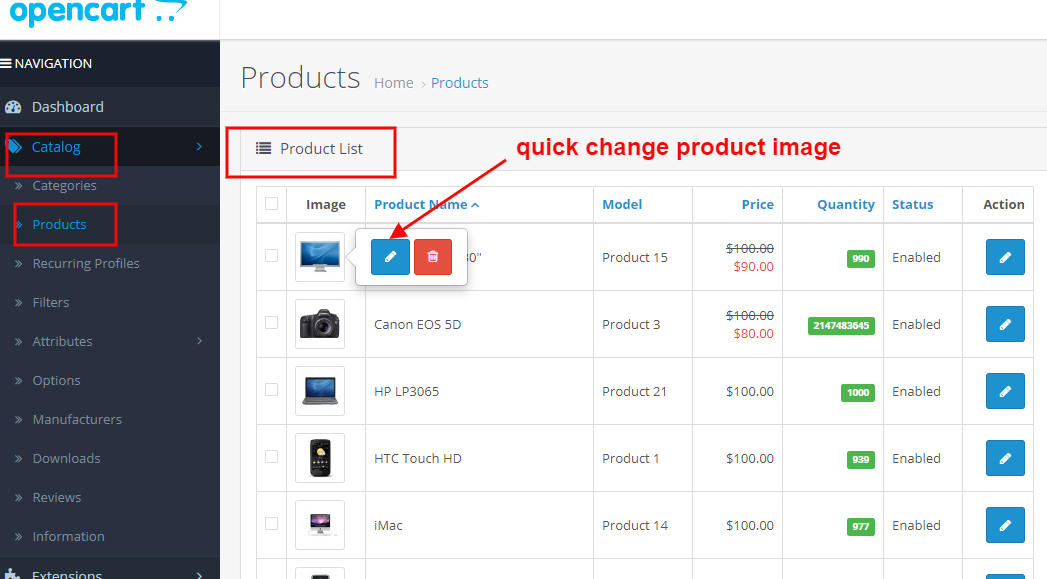Click Products breadcrumb link
Screen dimensions: 1047x579
click(459, 83)
